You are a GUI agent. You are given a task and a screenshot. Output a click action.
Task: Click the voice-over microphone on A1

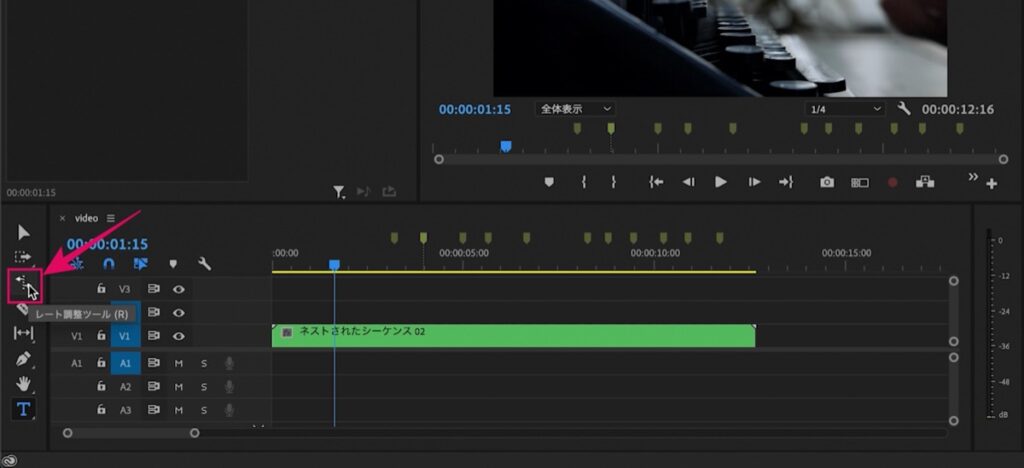click(229, 363)
